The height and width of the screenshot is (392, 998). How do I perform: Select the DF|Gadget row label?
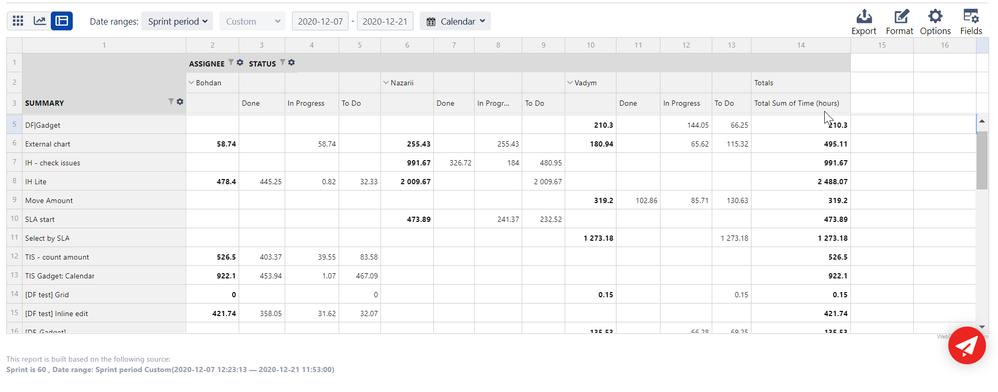click(43, 125)
